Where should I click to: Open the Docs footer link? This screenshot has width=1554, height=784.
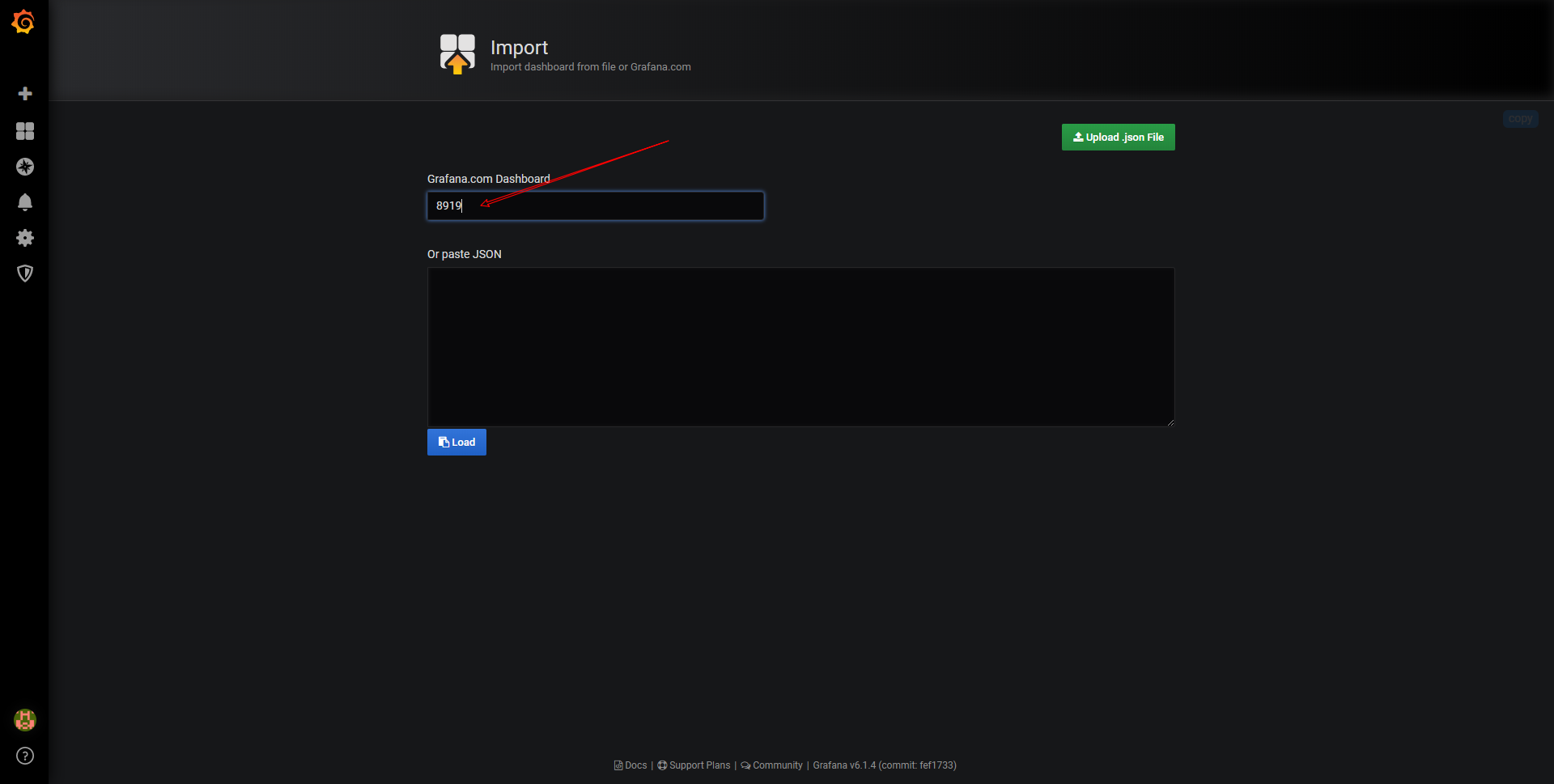(x=631, y=765)
